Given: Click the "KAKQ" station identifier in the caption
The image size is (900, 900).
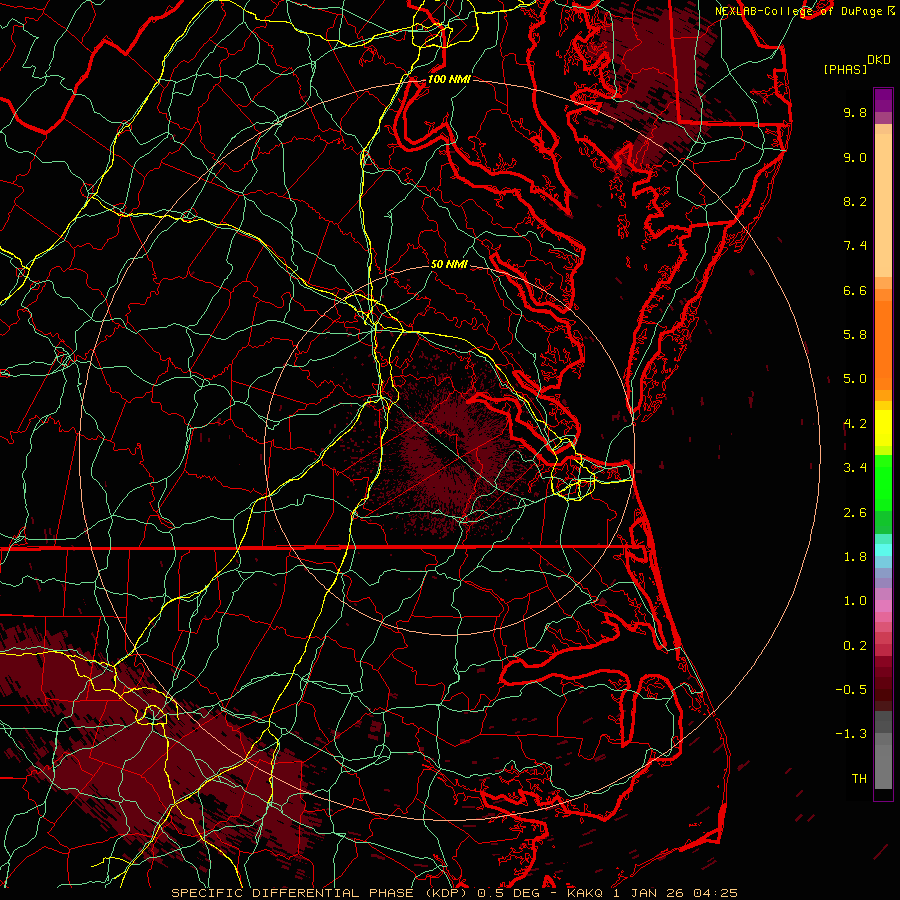Looking at the screenshot, I should [x=584, y=893].
